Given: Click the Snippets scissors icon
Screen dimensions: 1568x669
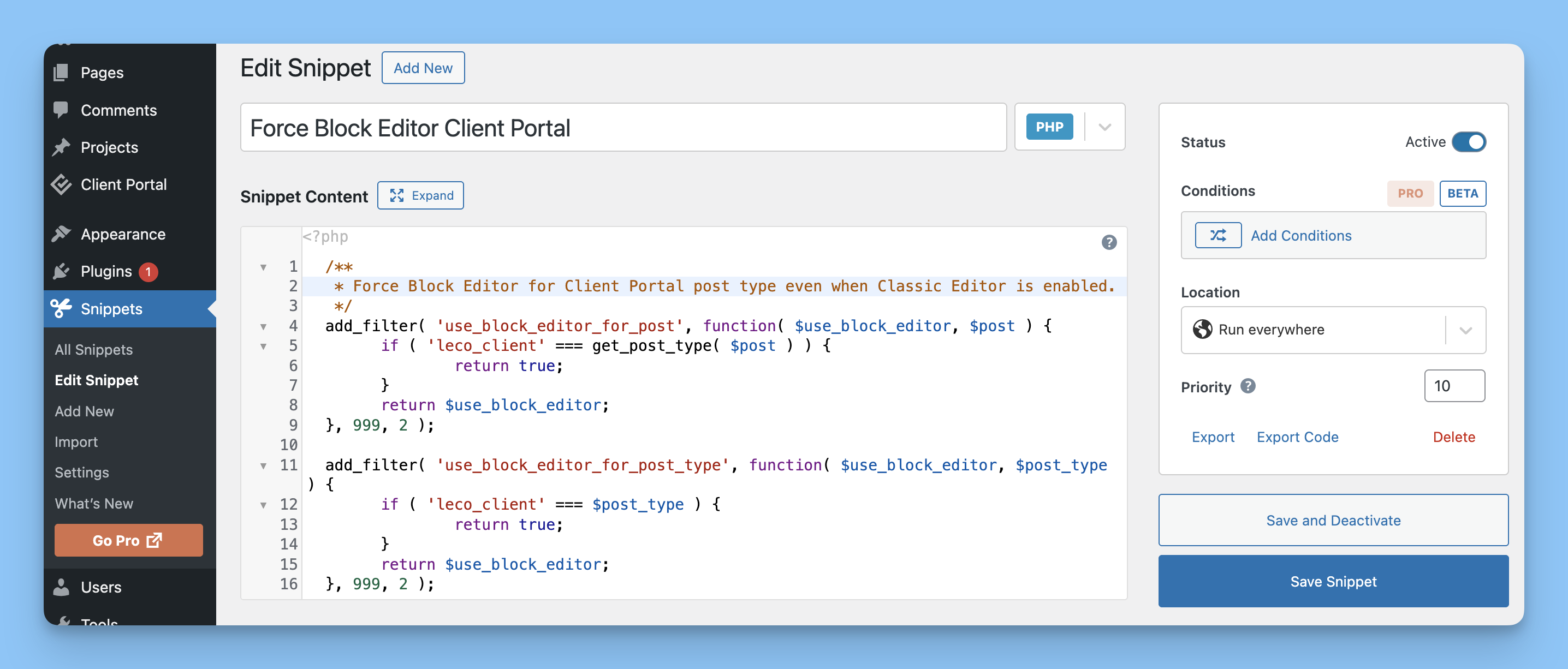Looking at the screenshot, I should click(61, 308).
